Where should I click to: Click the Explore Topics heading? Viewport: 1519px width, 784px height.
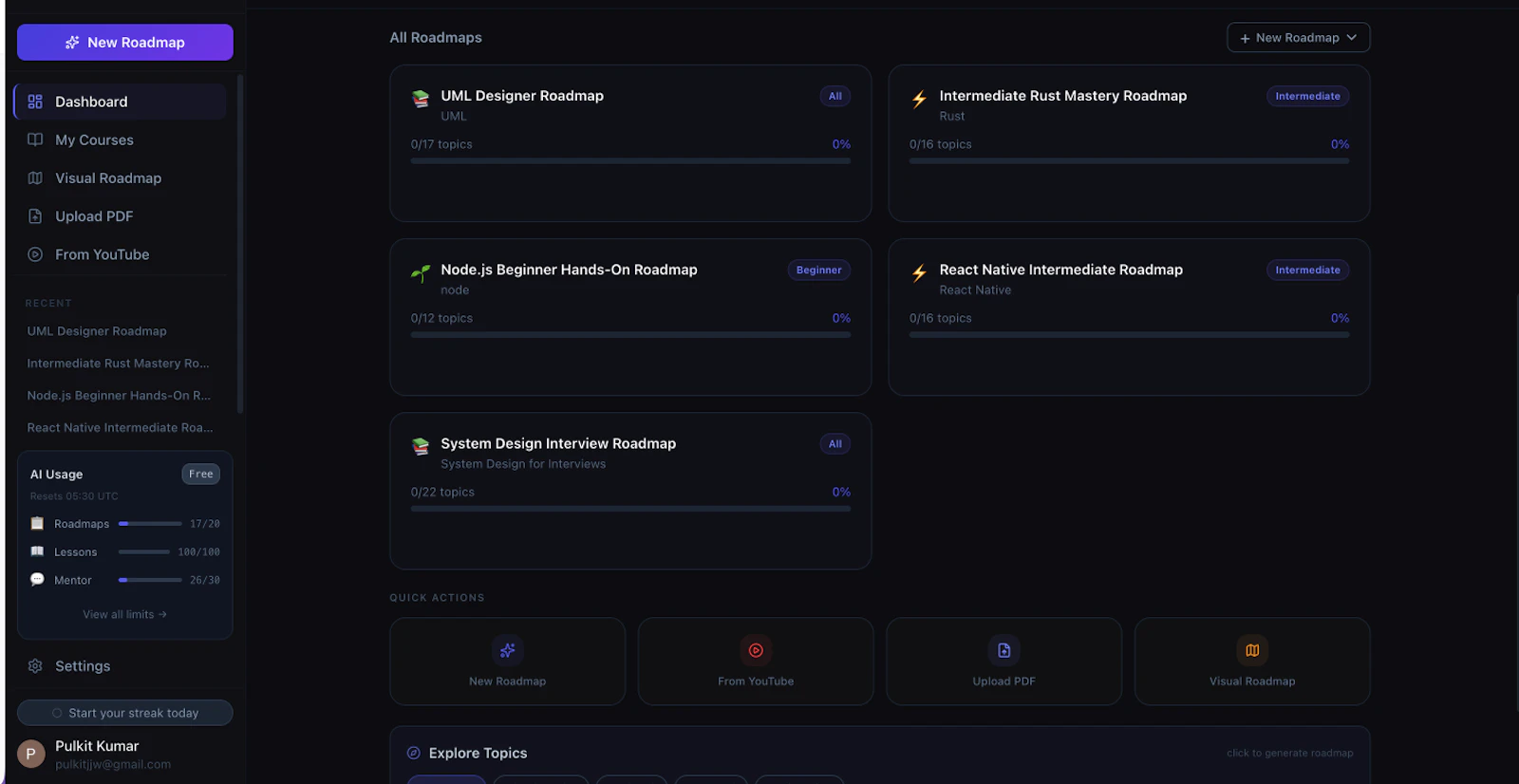478,753
